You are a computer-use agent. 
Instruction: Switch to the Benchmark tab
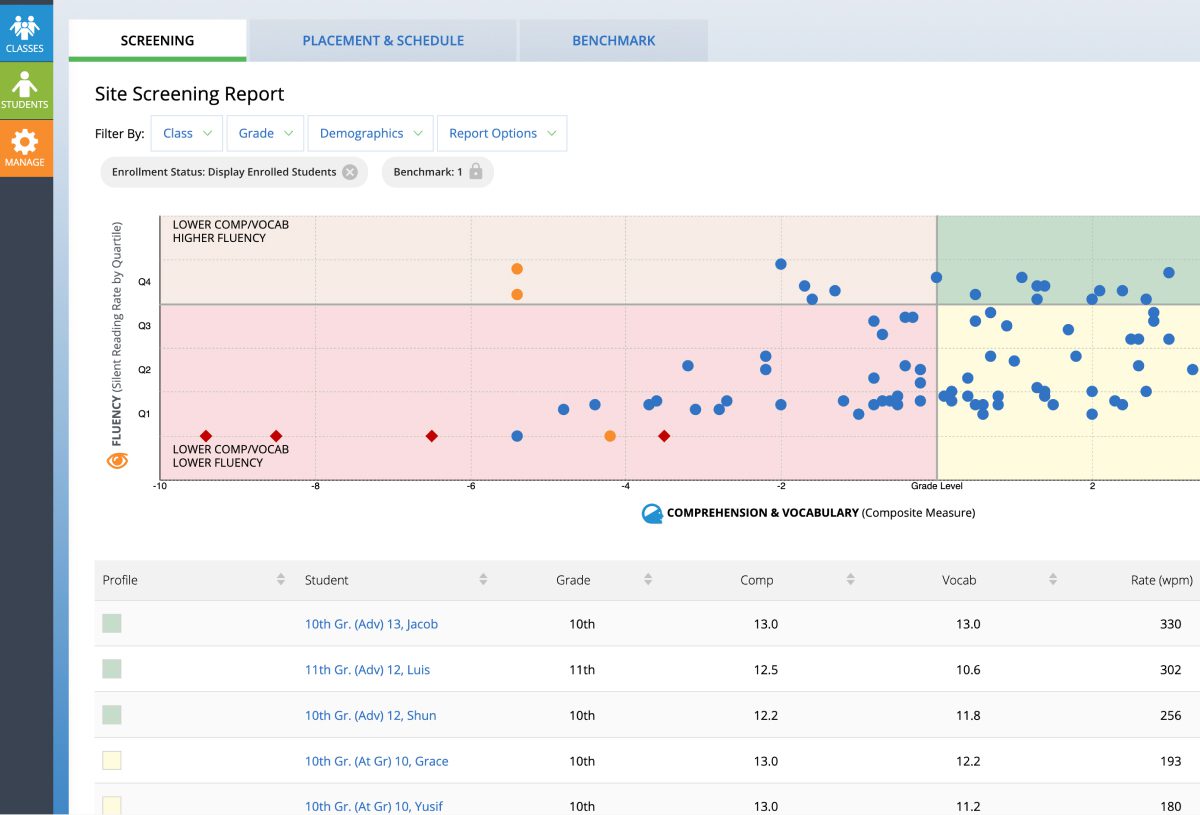point(613,41)
